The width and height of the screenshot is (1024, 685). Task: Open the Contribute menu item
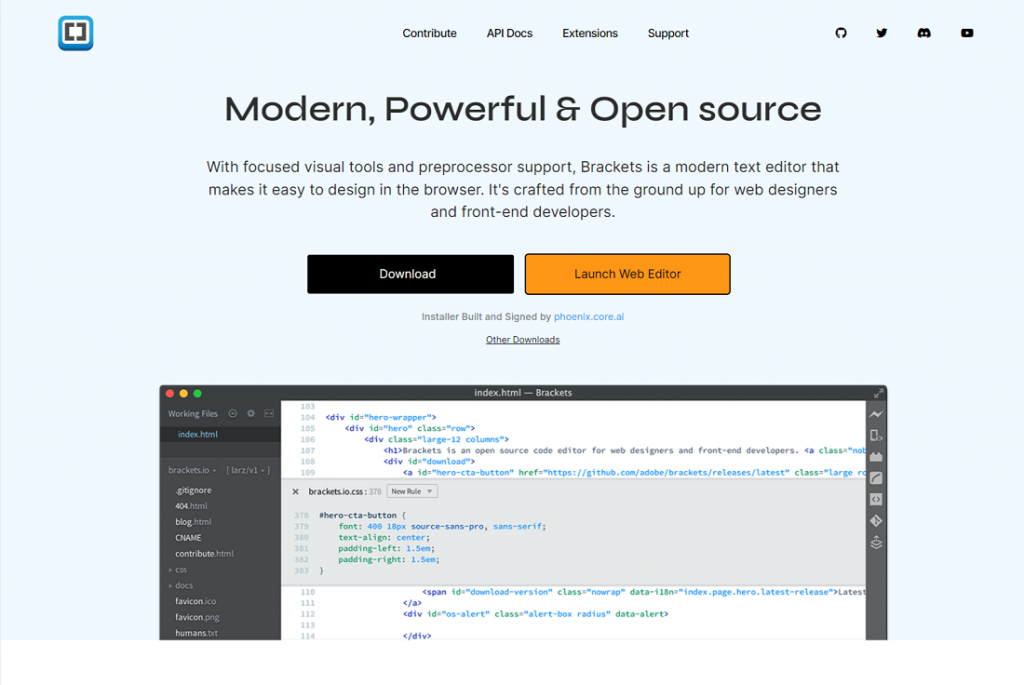[x=429, y=33]
